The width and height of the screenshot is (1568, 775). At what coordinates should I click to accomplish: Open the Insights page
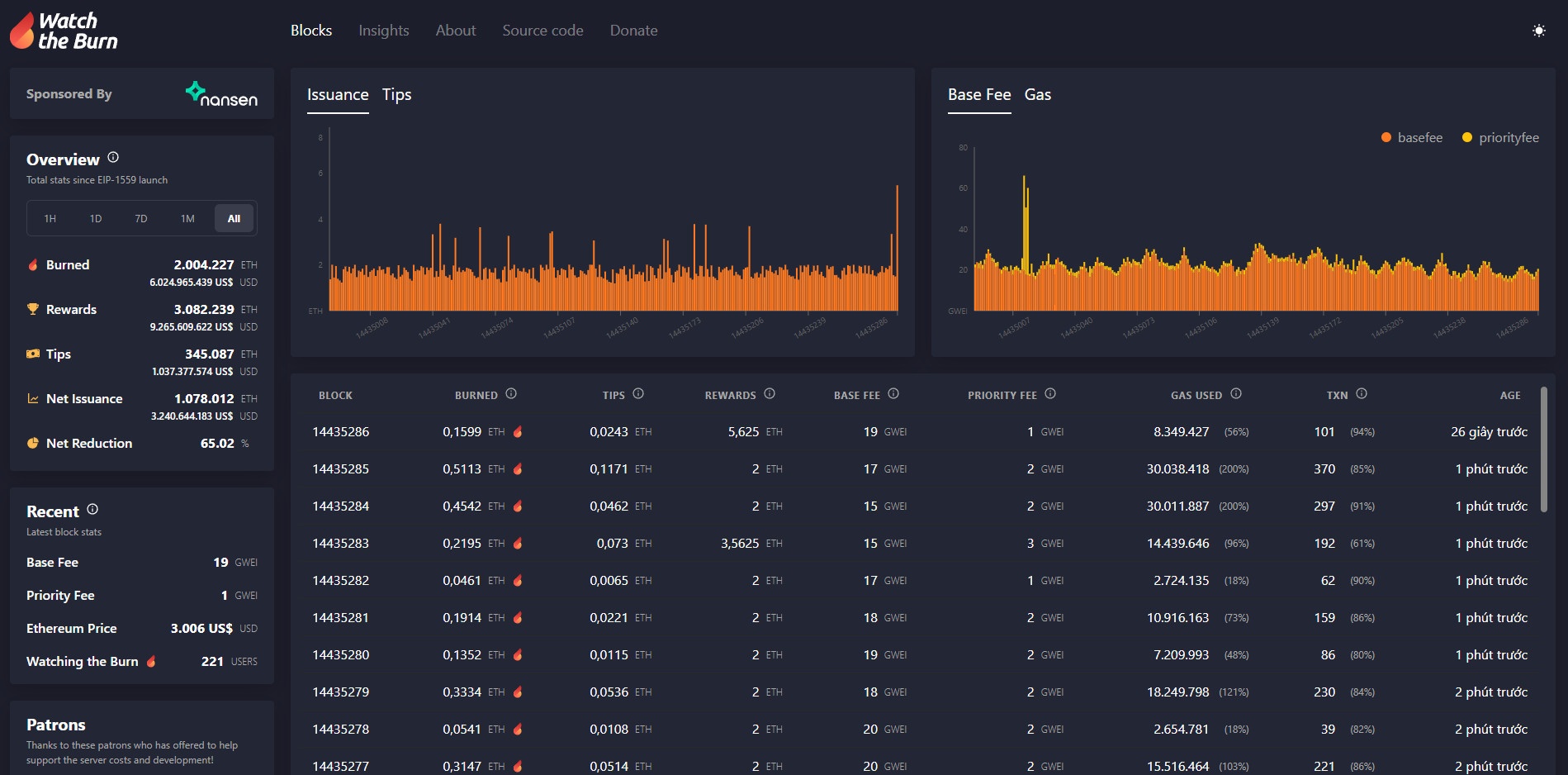[383, 30]
